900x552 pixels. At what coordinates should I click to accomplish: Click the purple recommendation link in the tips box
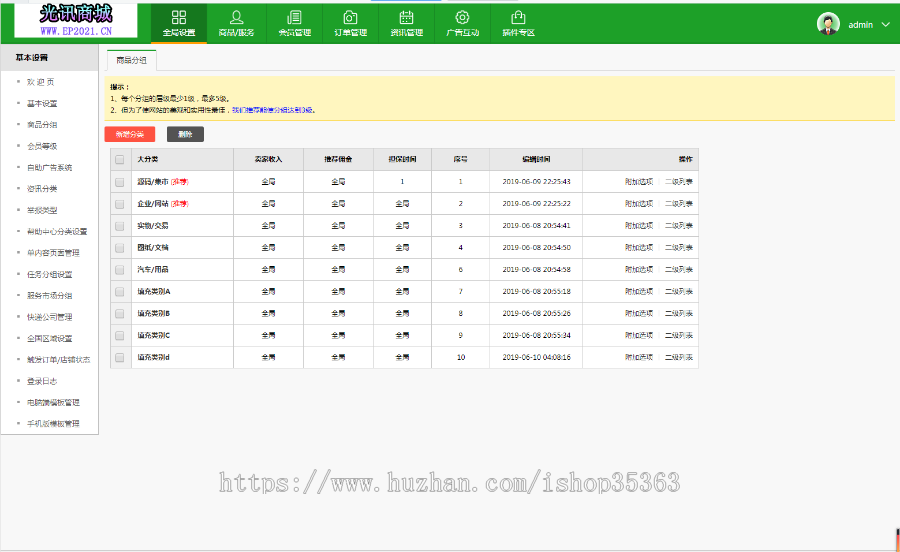coord(273,110)
